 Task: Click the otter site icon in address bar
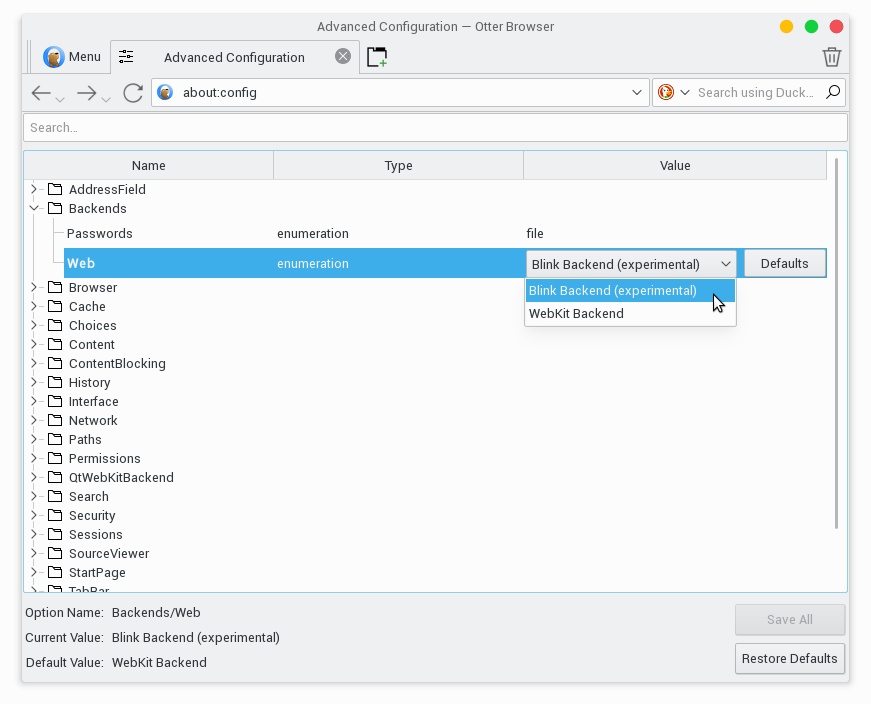(x=165, y=92)
